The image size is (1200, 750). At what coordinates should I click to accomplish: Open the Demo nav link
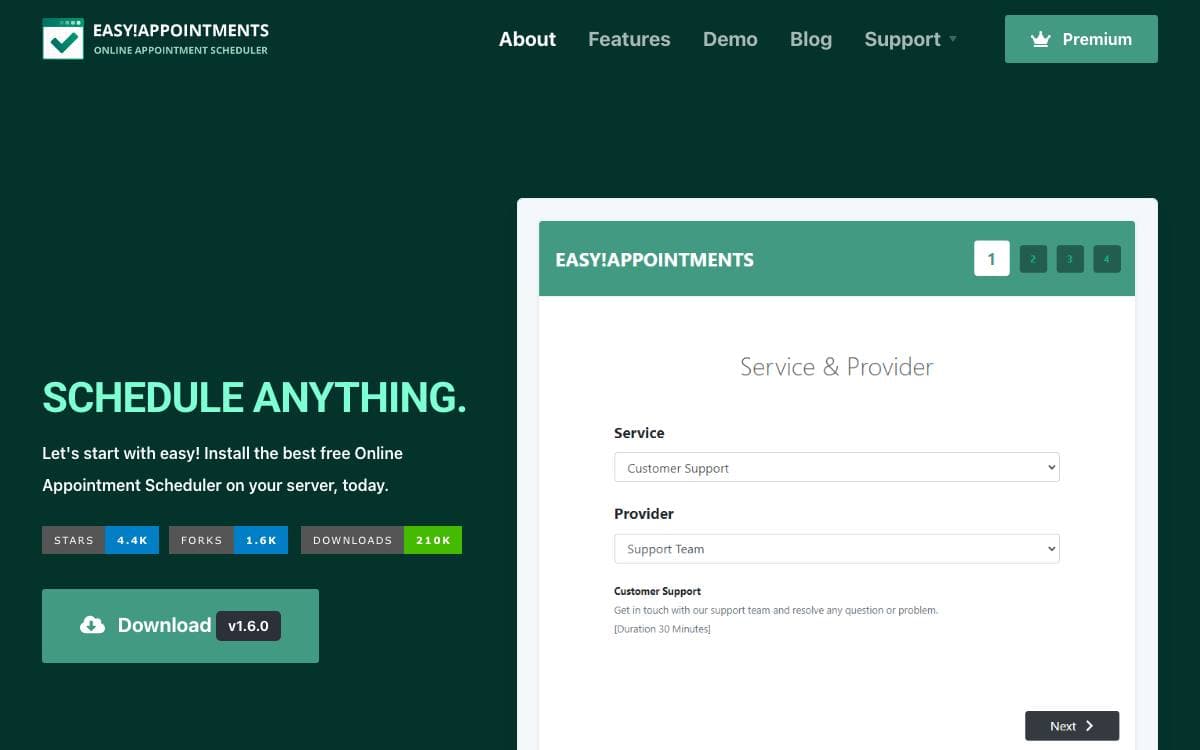pos(730,39)
